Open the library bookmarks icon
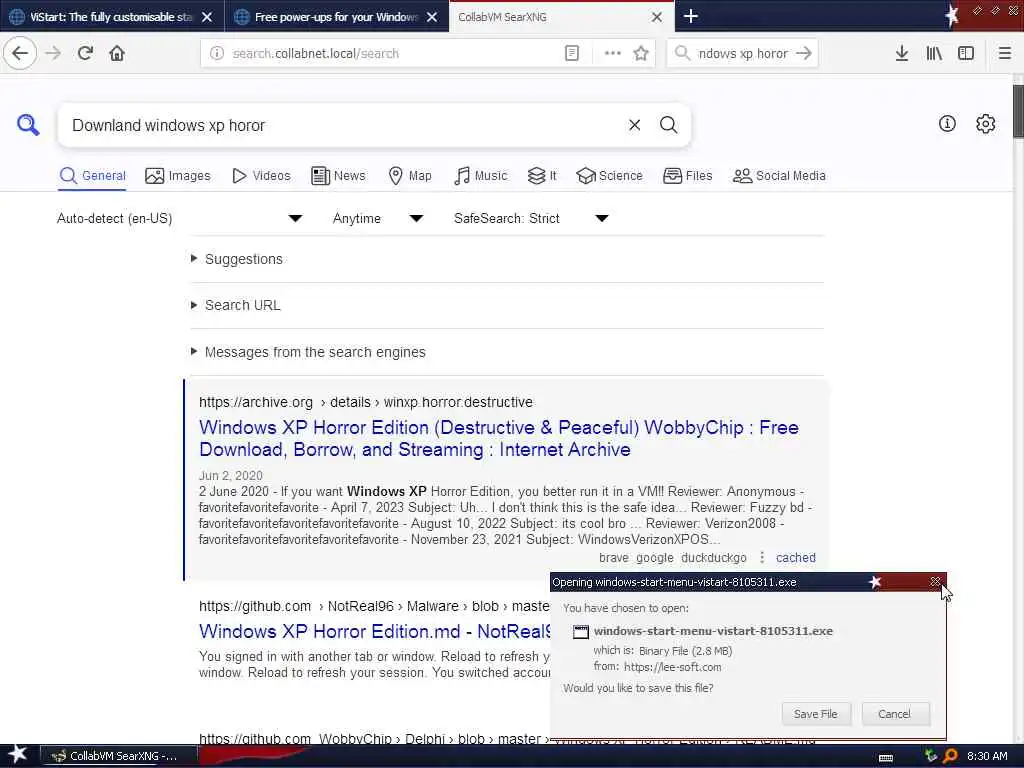The image size is (1024, 768). (x=934, y=54)
